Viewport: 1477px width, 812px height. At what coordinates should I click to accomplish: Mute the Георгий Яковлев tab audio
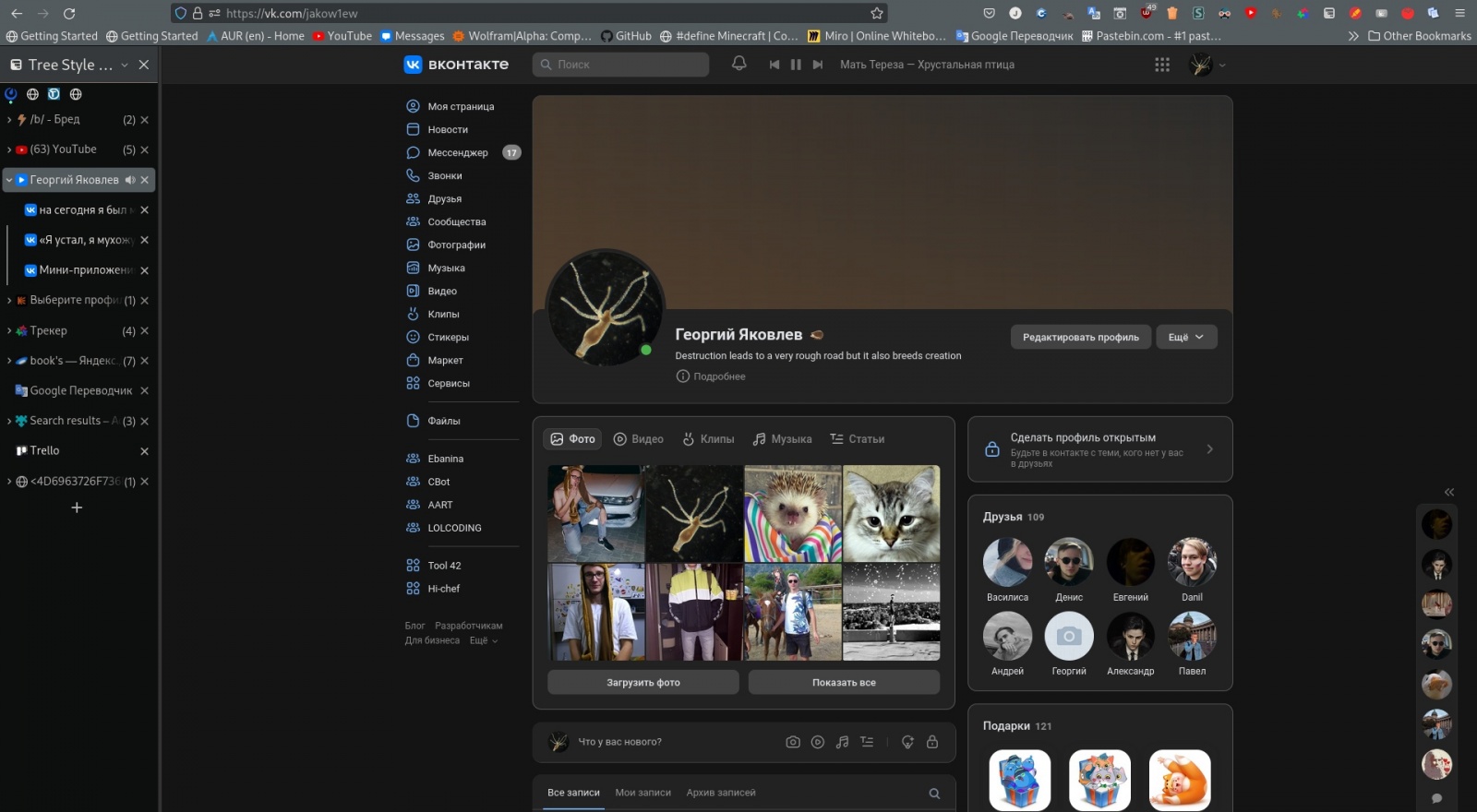[x=130, y=180]
